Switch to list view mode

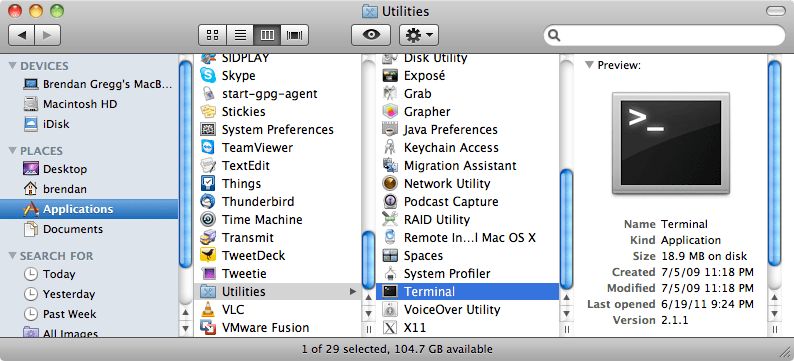pyautogui.click(x=240, y=35)
